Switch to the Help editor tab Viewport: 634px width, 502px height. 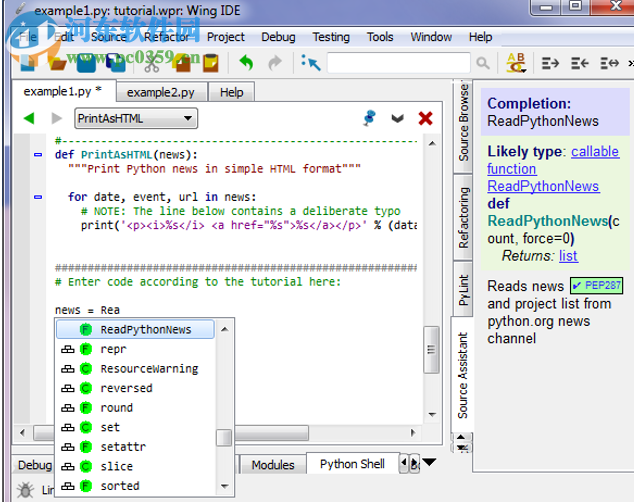(231, 92)
